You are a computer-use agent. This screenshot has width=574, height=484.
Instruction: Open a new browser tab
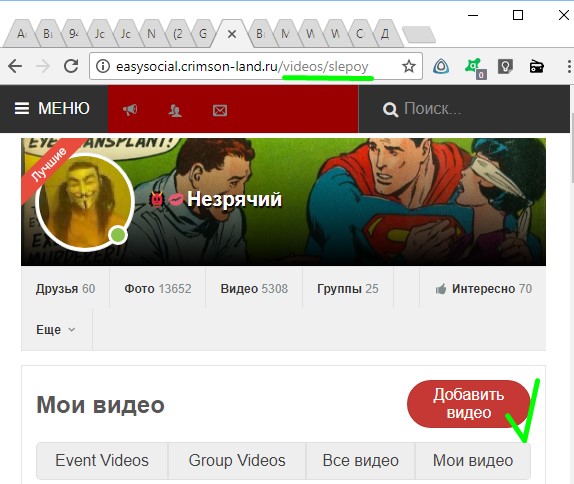[x=419, y=35]
